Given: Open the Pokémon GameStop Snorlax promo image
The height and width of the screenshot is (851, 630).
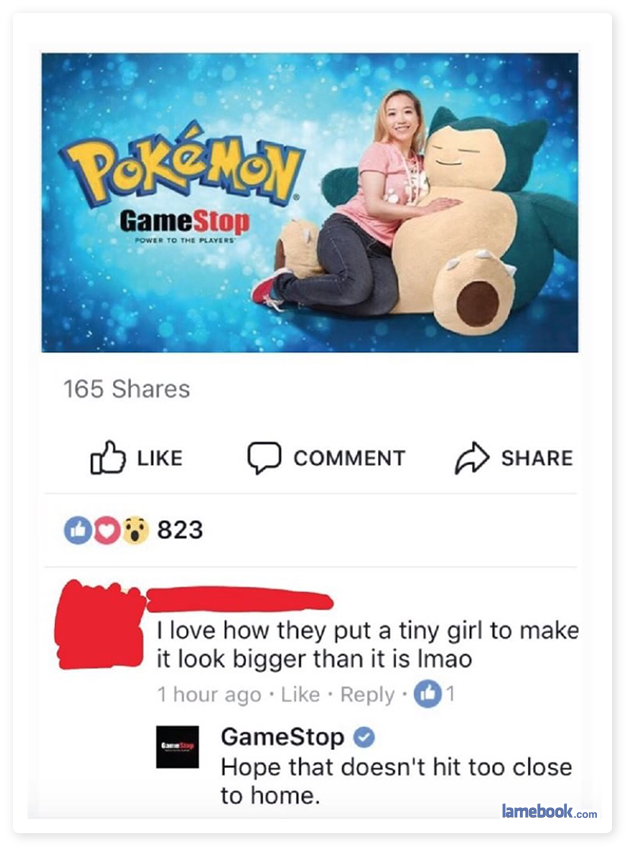Looking at the screenshot, I should point(310,202).
